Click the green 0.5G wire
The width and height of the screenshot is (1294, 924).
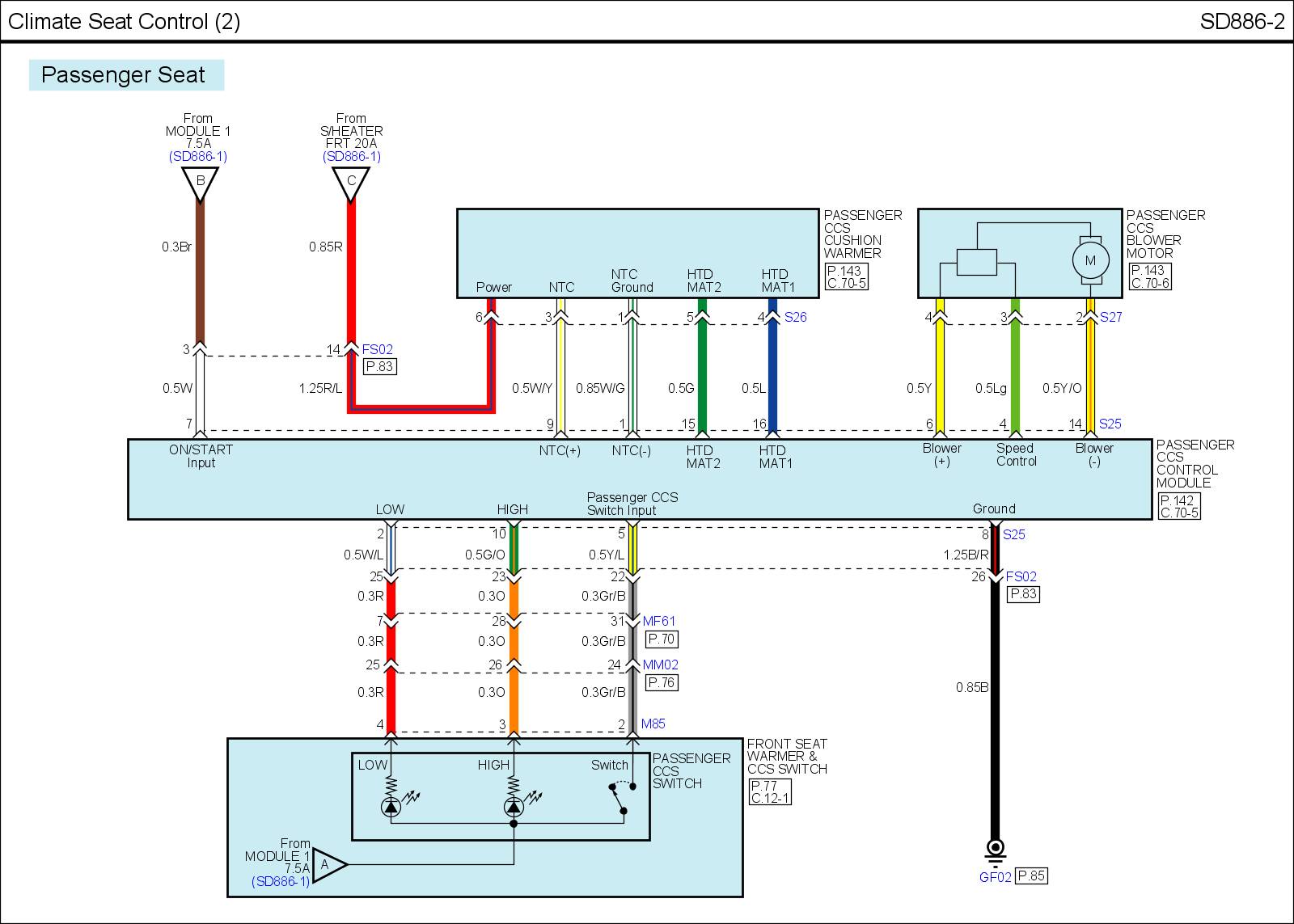702,380
